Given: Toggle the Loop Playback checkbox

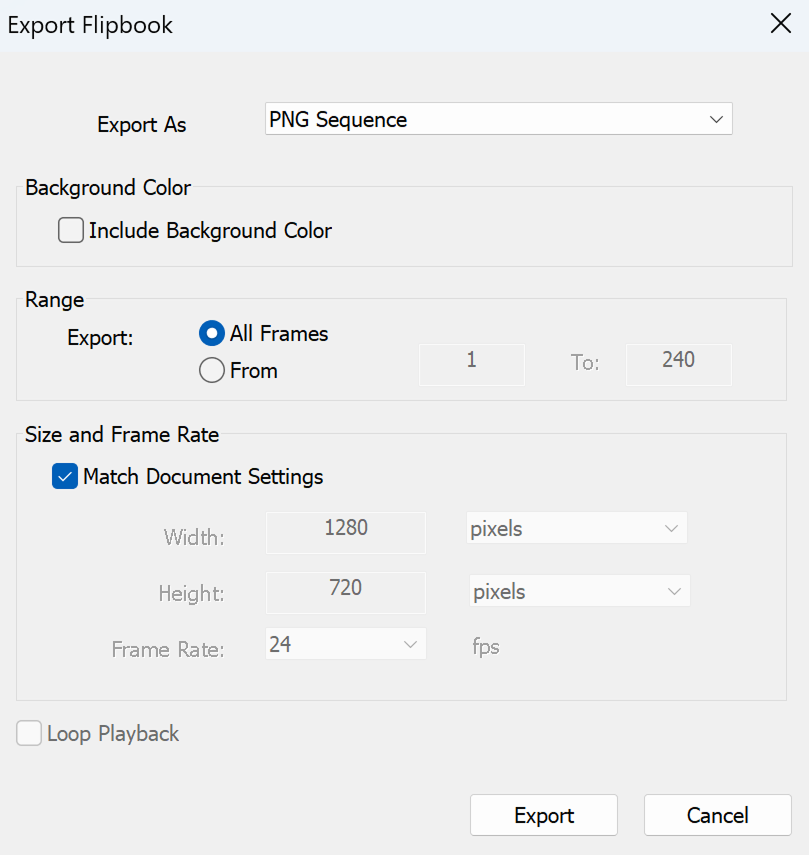Looking at the screenshot, I should pos(29,734).
